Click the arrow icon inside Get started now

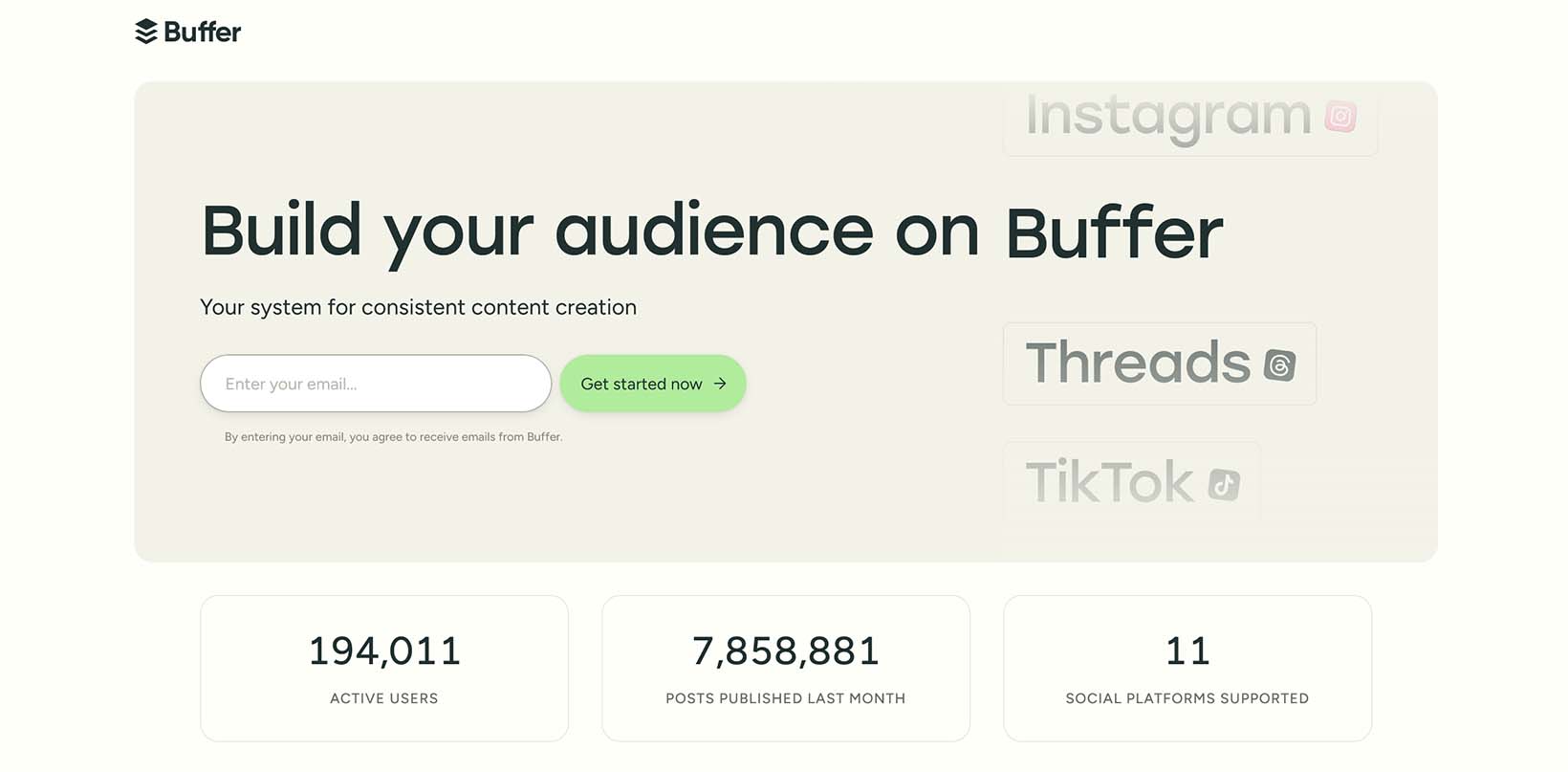[722, 383]
